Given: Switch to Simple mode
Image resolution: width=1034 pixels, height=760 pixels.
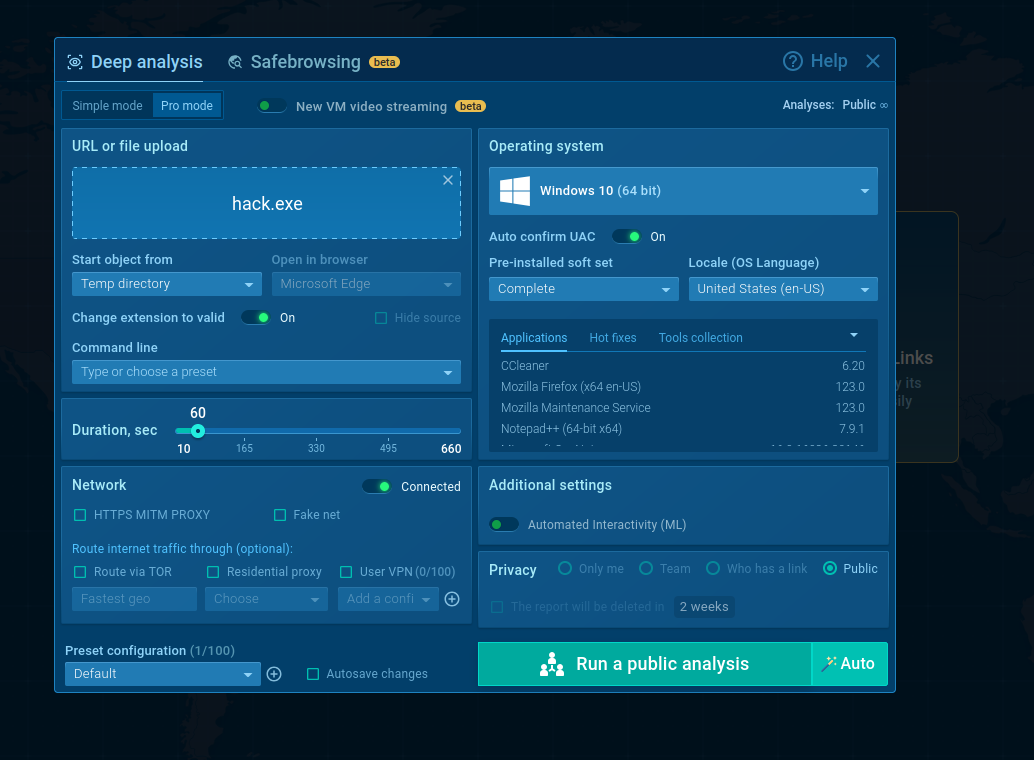Looking at the screenshot, I should (x=107, y=106).
